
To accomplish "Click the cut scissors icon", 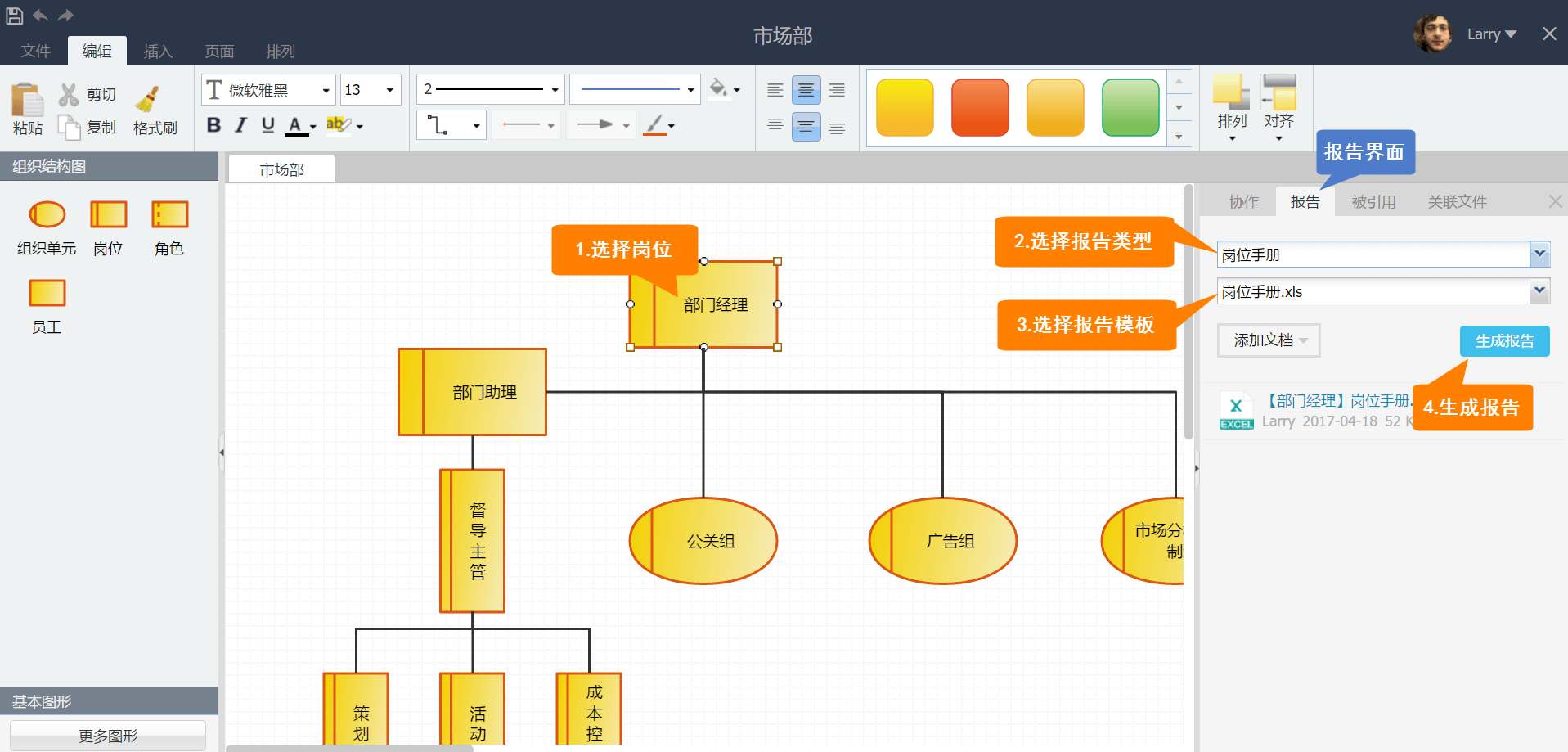I will coord(69,94).
